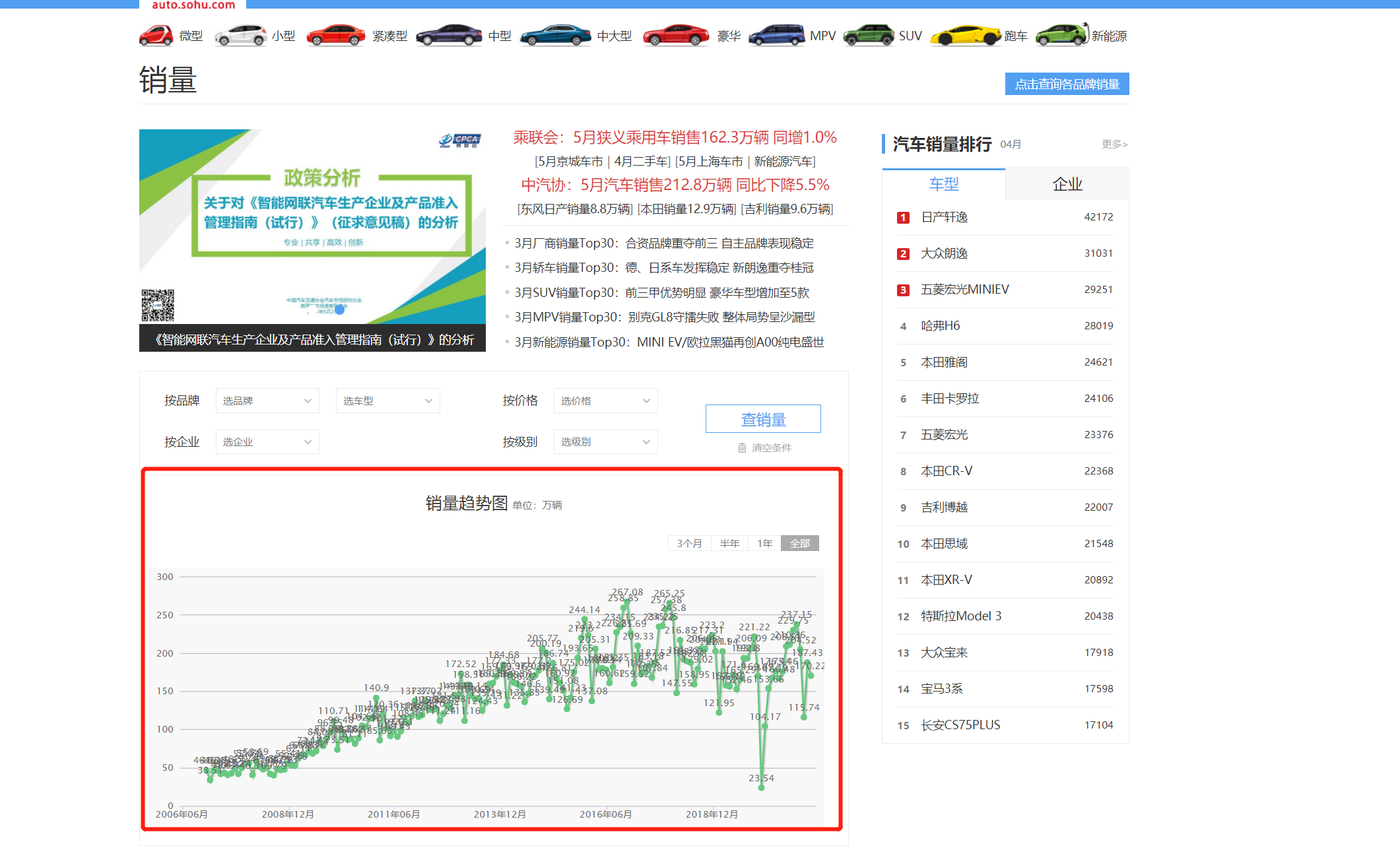This screenshot has height=846, width=1400.
Task: Open 大众朗逸 in the ranking list
Action: click(x=944, y=253)
